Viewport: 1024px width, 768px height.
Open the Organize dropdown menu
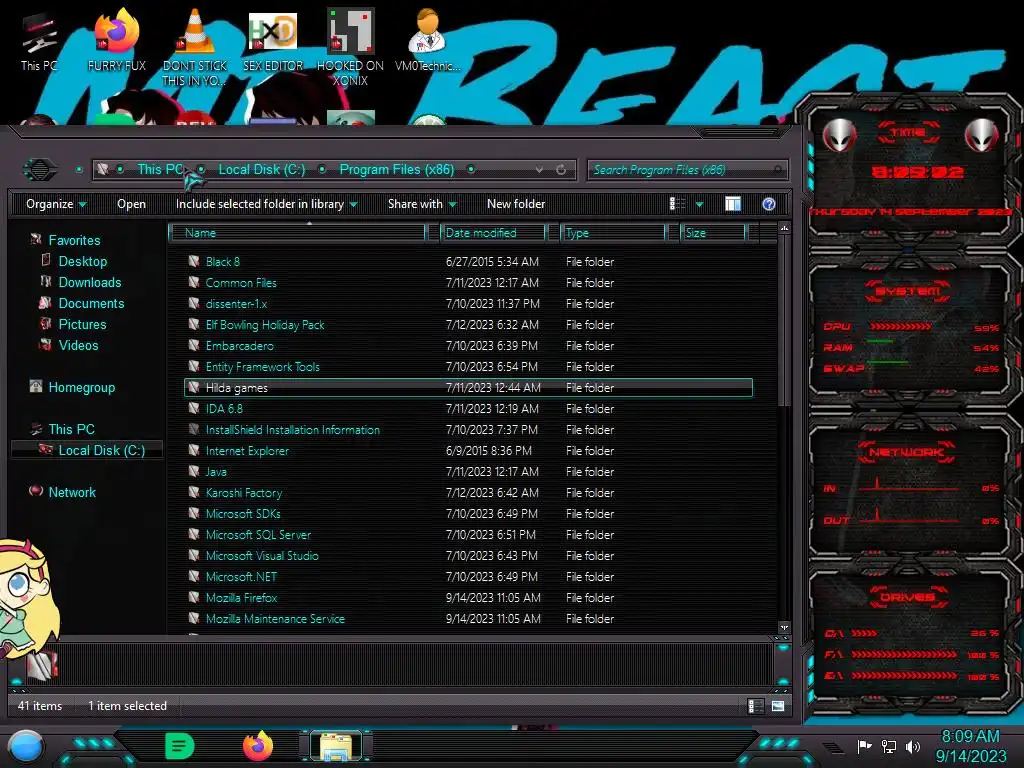(x=56, y=204)
